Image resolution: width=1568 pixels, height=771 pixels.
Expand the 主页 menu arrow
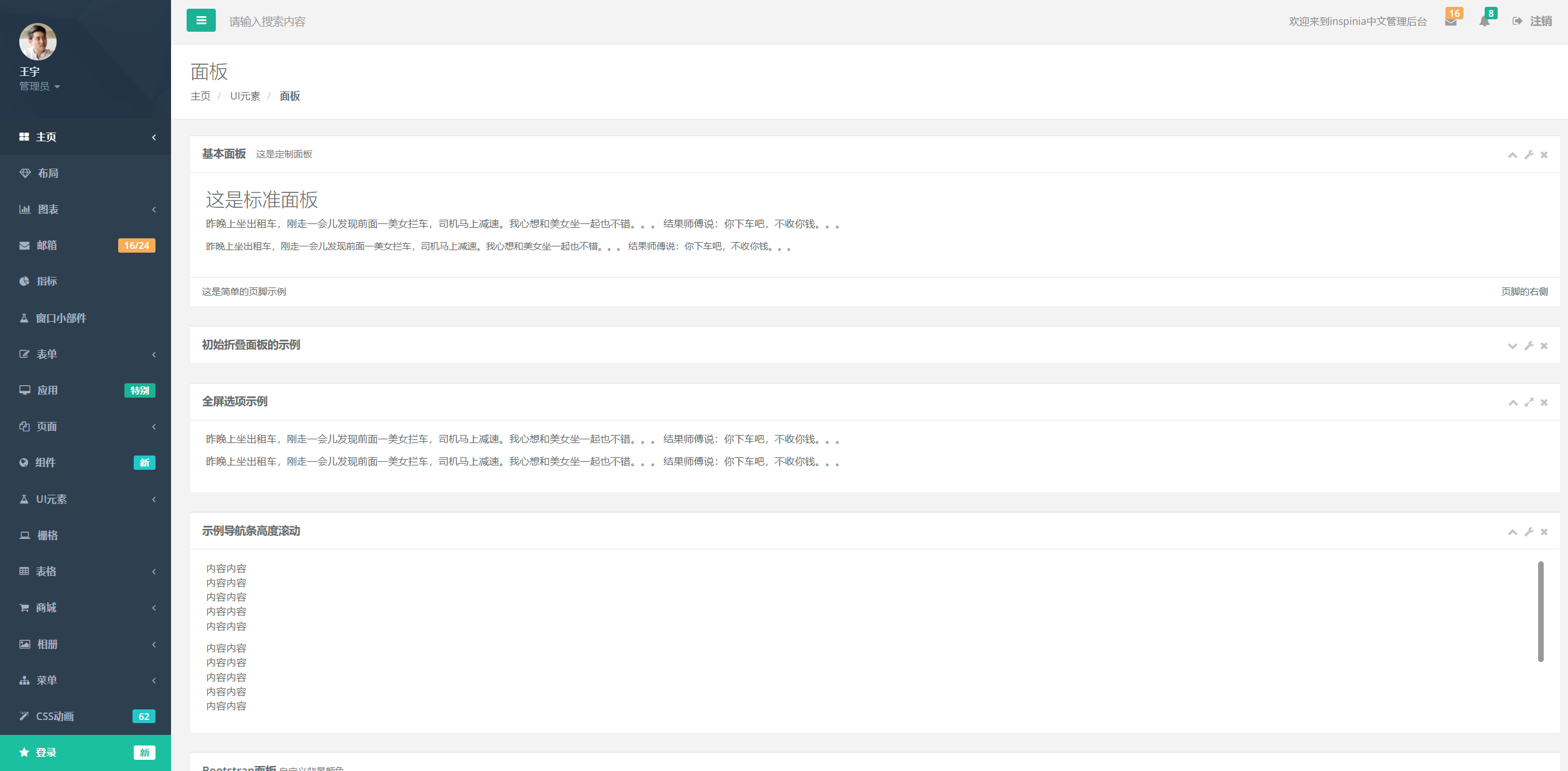pos(154,137)
